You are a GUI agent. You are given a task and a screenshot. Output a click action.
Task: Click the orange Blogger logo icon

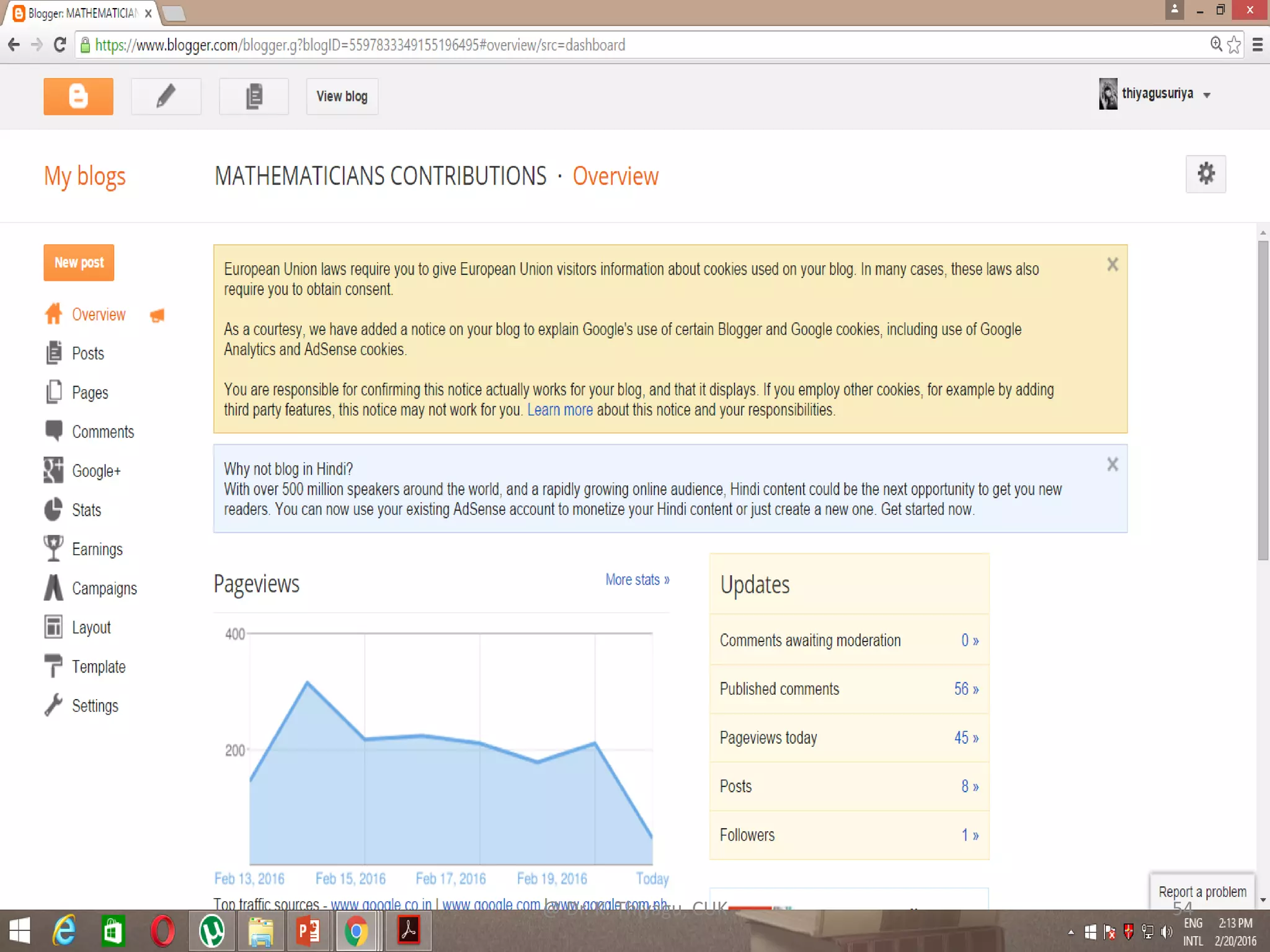(x=78, y=96)
